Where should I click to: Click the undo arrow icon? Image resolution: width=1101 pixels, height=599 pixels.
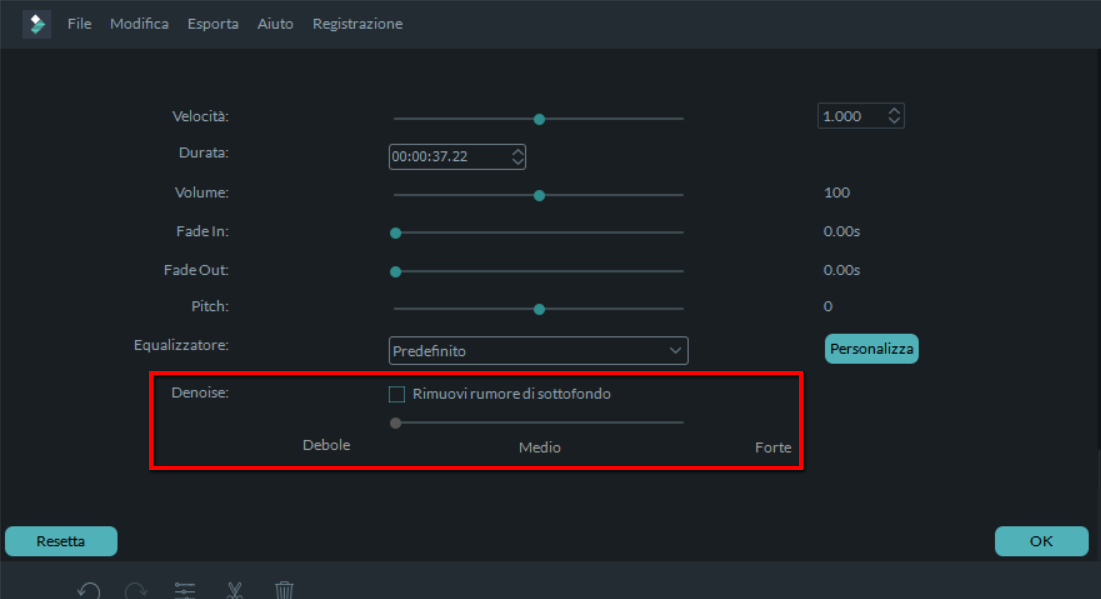point(89,590)
